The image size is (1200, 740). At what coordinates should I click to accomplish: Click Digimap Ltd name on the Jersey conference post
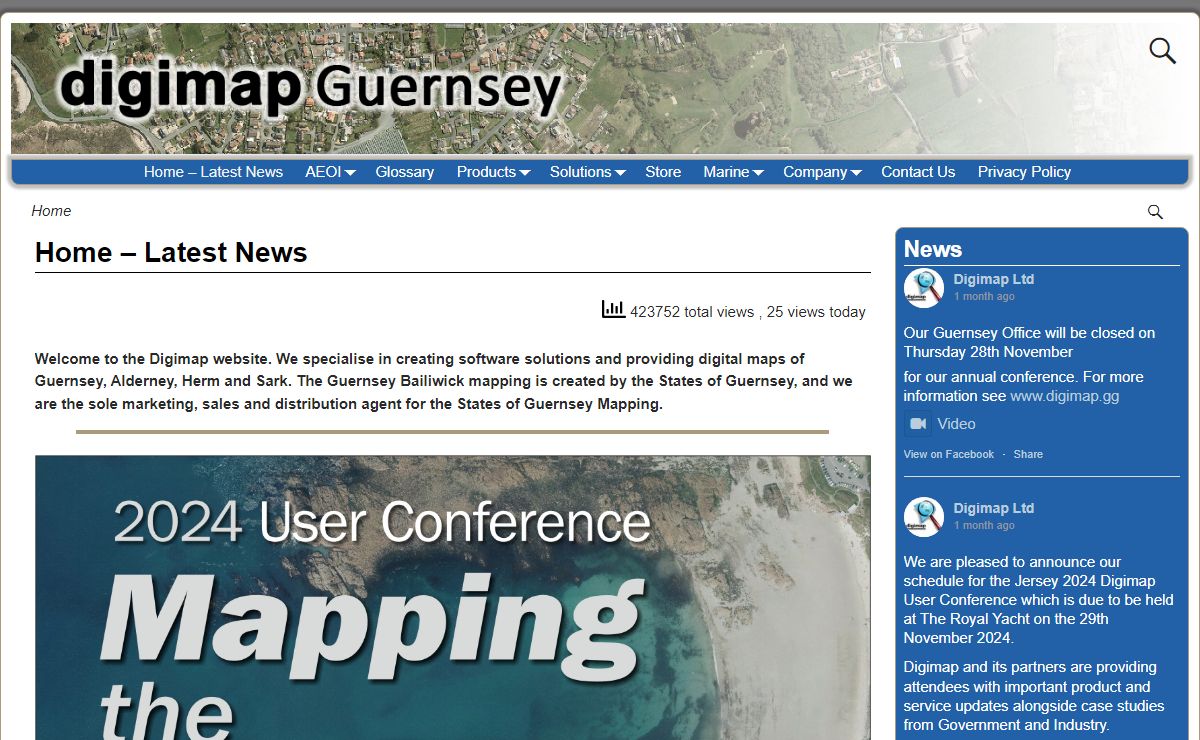coord(994,508)
